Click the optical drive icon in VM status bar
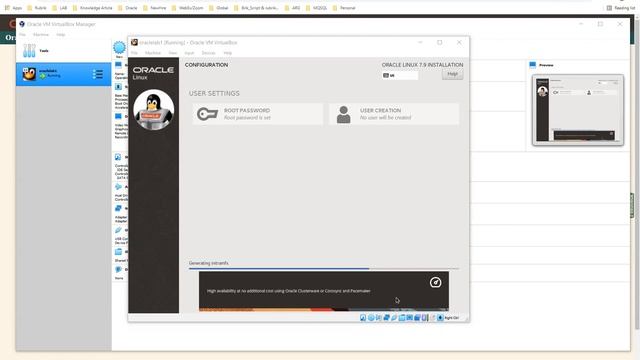Viewport: 640px width, 360px height. click(371, 318)
